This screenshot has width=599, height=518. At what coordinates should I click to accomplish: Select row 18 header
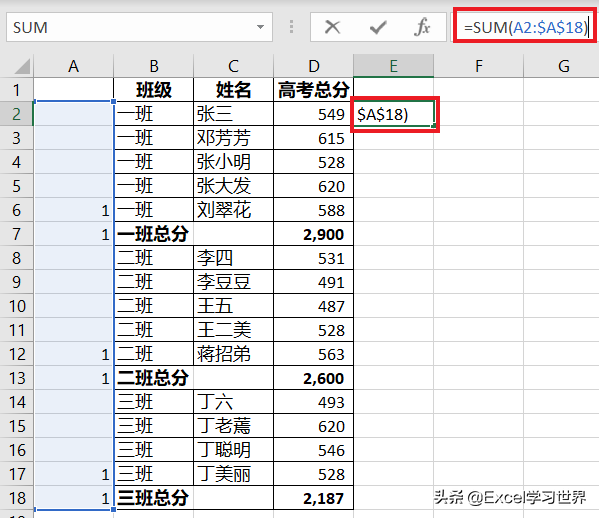point(16,498)
